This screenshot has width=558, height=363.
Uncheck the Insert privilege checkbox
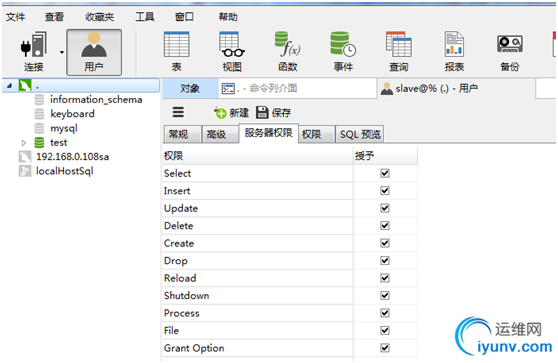[385, 191]
